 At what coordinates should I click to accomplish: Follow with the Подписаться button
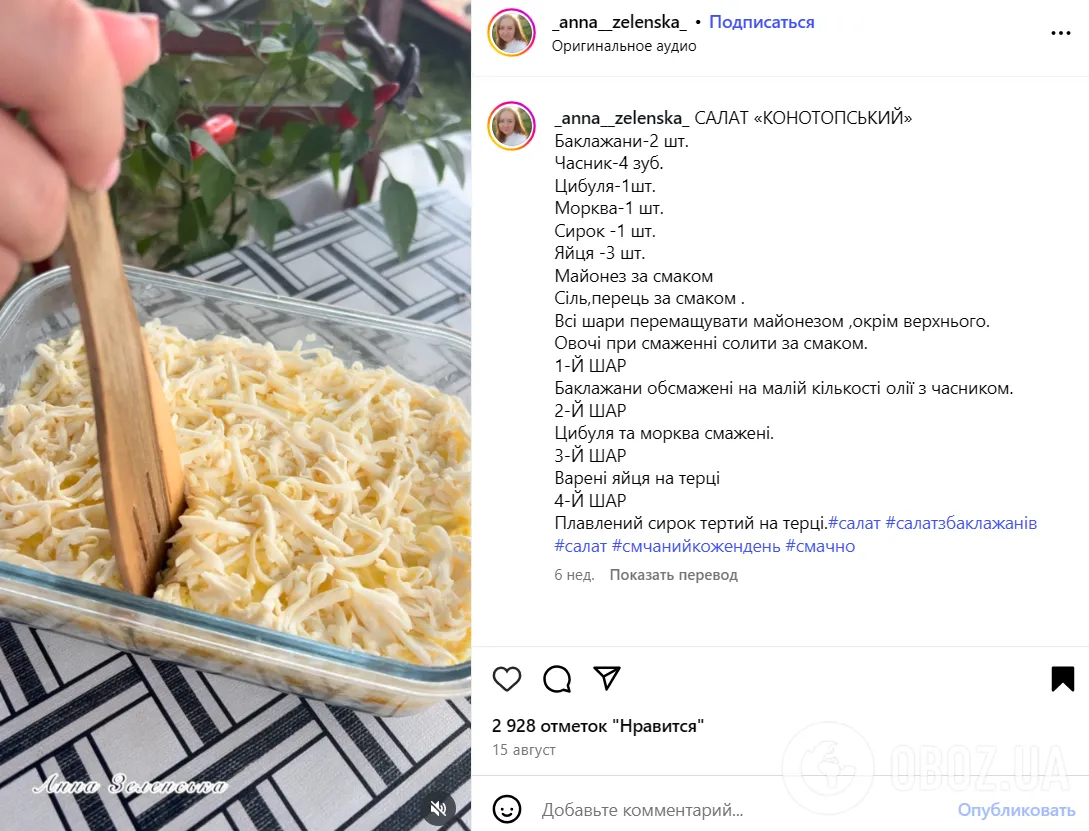[761, 22]
